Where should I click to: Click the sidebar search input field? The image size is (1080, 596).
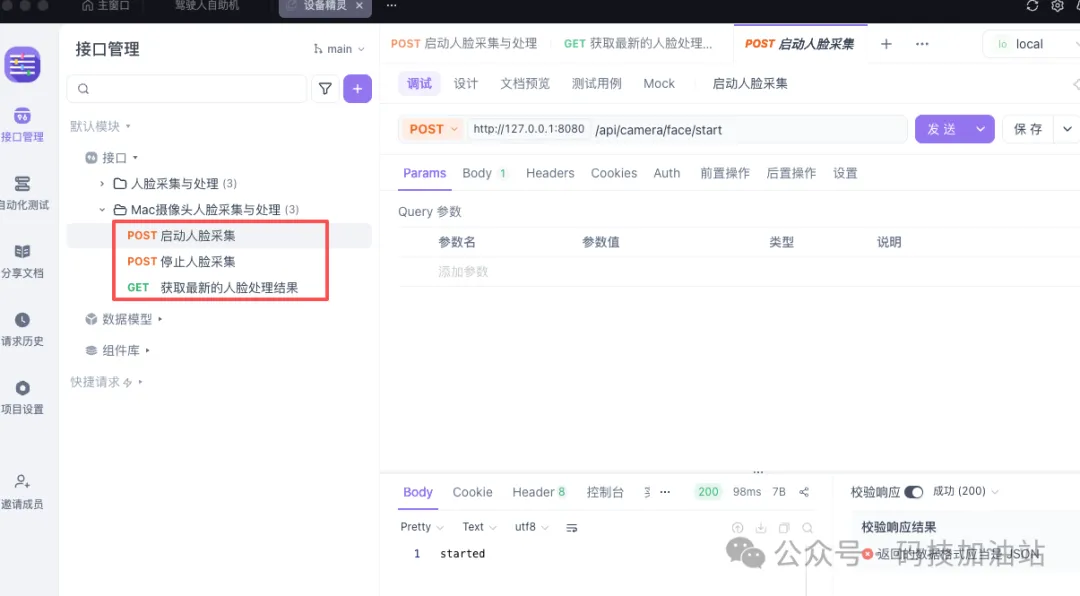coord(187,88)
